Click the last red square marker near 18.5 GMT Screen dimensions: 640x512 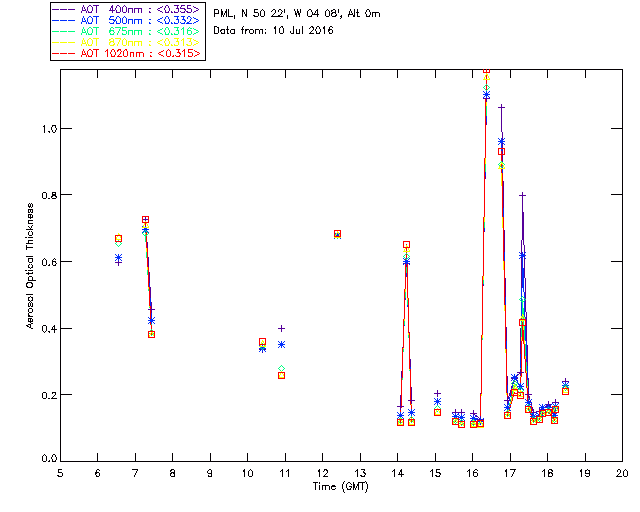tap(565, 391)
